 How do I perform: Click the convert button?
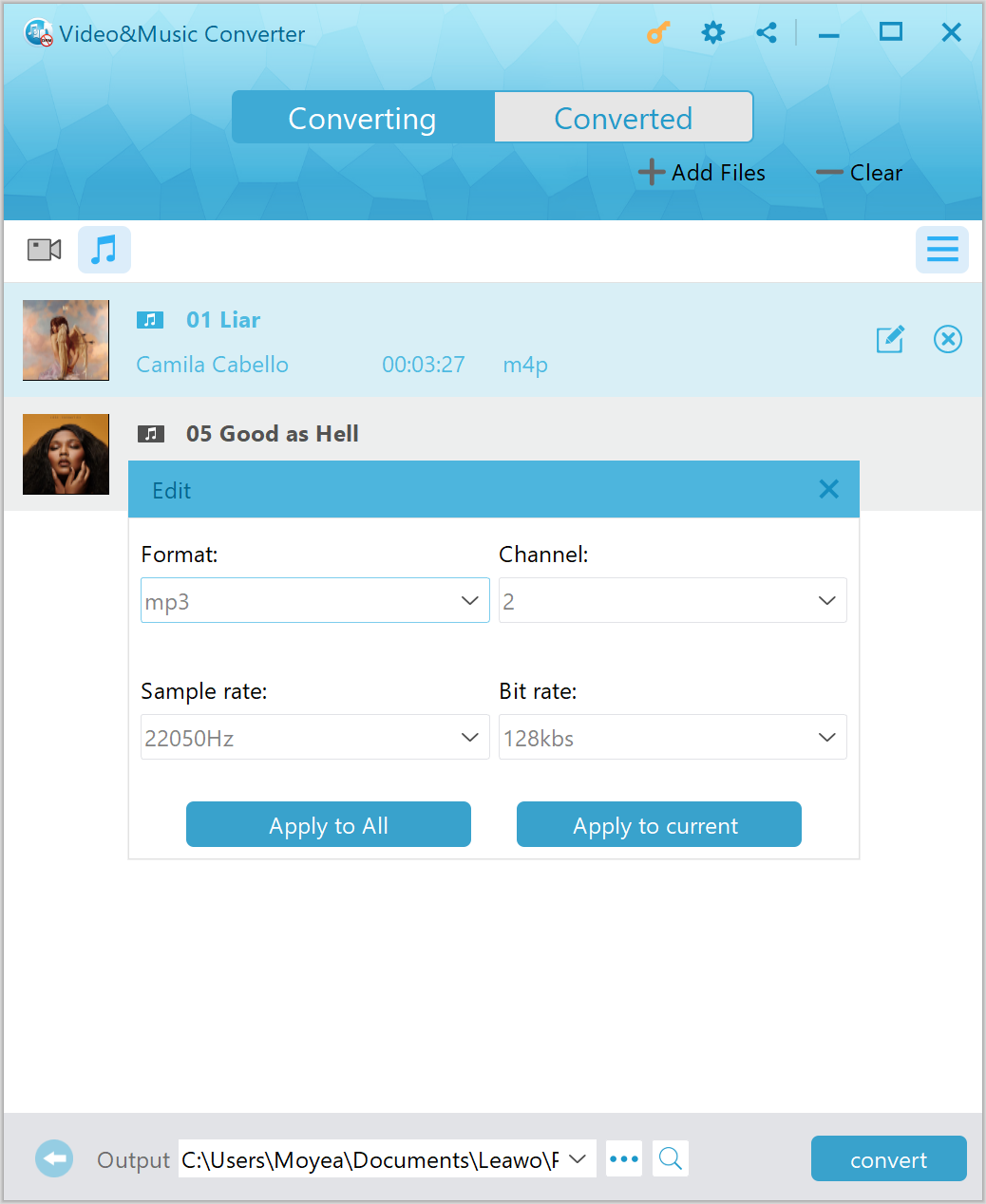click(x=889, y=1158)
